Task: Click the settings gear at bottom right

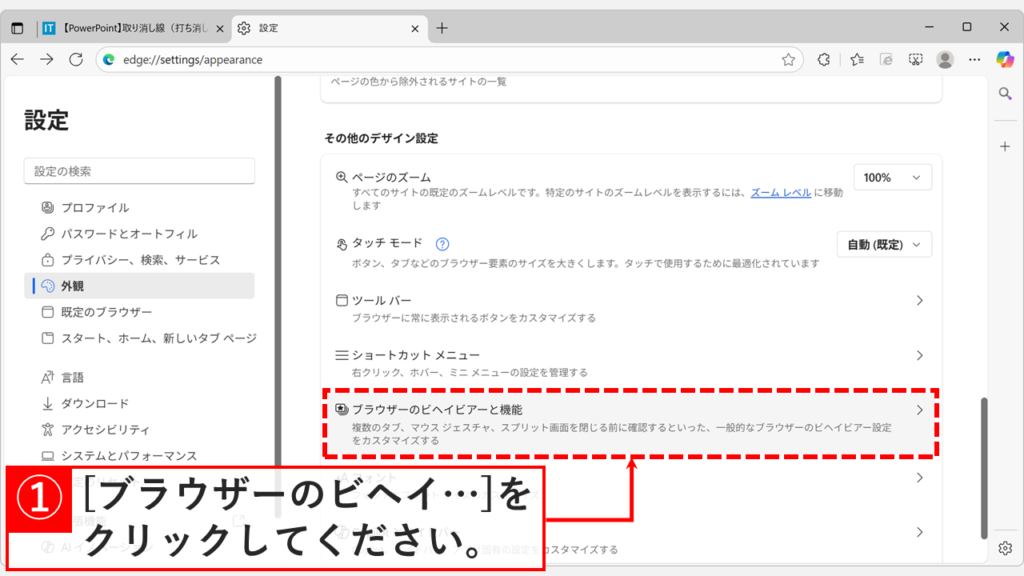Action: pyautogui.click(x=1005, y=549)
